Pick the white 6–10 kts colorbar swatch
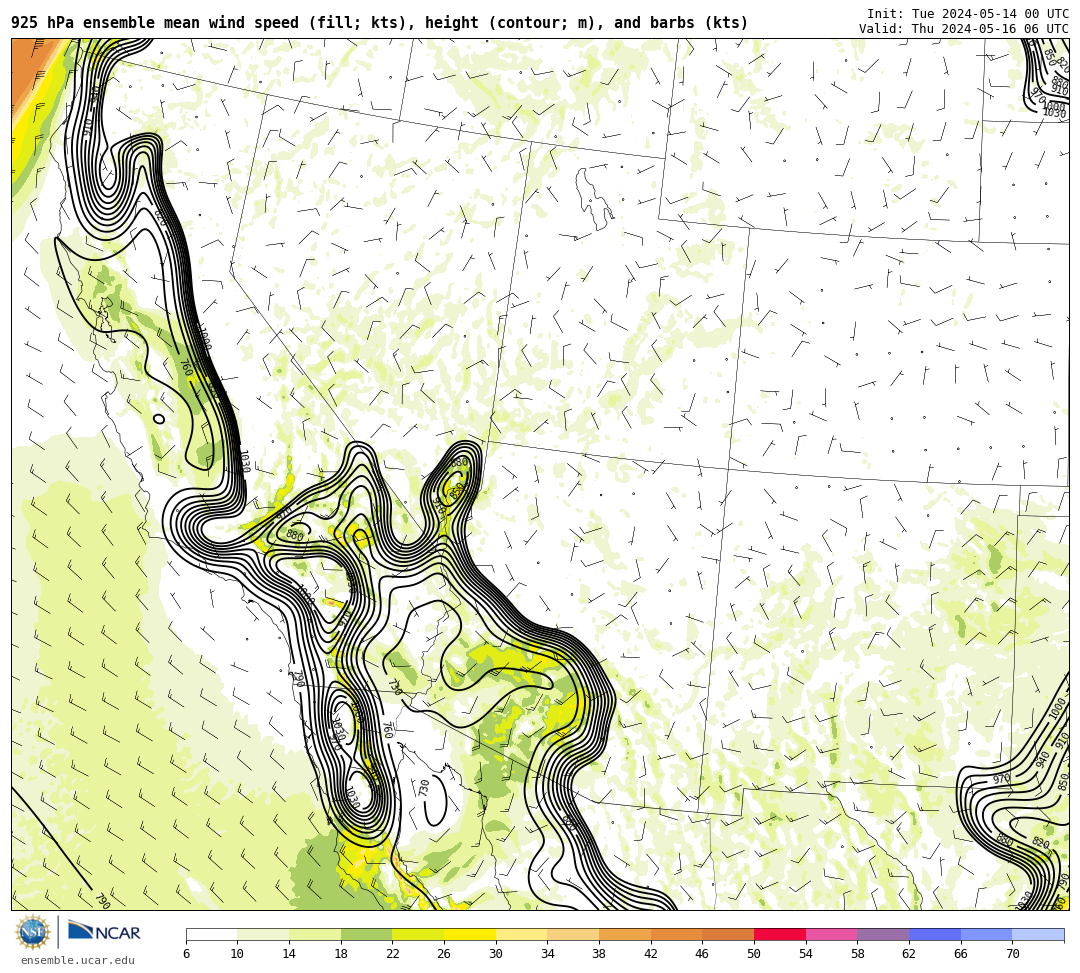Viewport: 1080px width, 973px height. tap(211, 934)
